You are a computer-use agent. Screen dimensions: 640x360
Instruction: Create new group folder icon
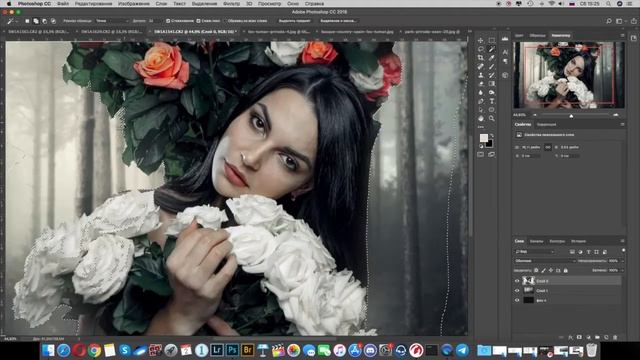tap(597, 337)
